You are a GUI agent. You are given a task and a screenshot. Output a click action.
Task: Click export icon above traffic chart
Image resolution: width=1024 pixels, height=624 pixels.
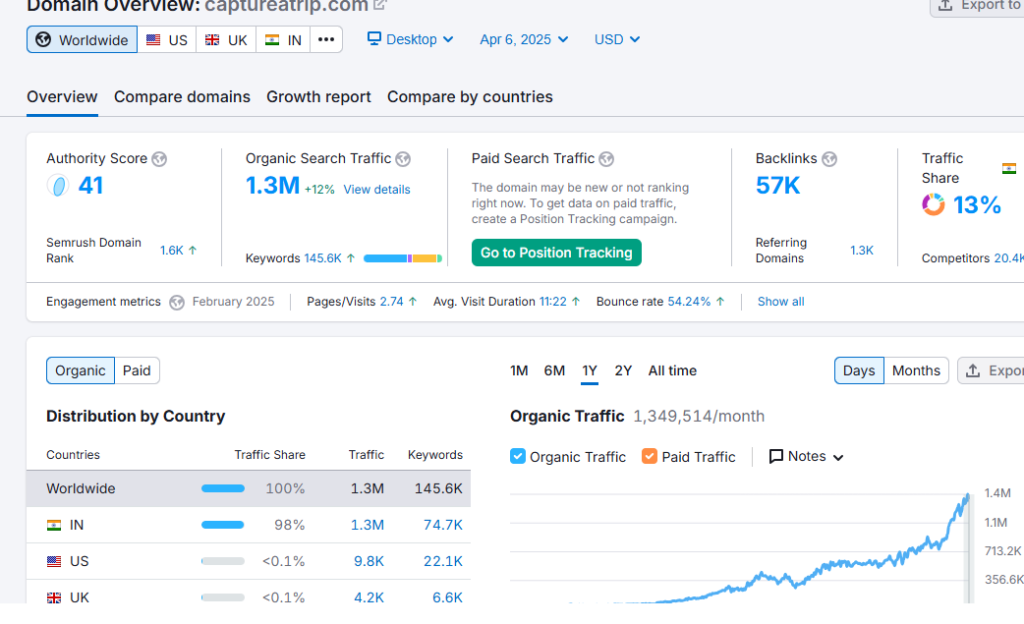tap(973, 371)
